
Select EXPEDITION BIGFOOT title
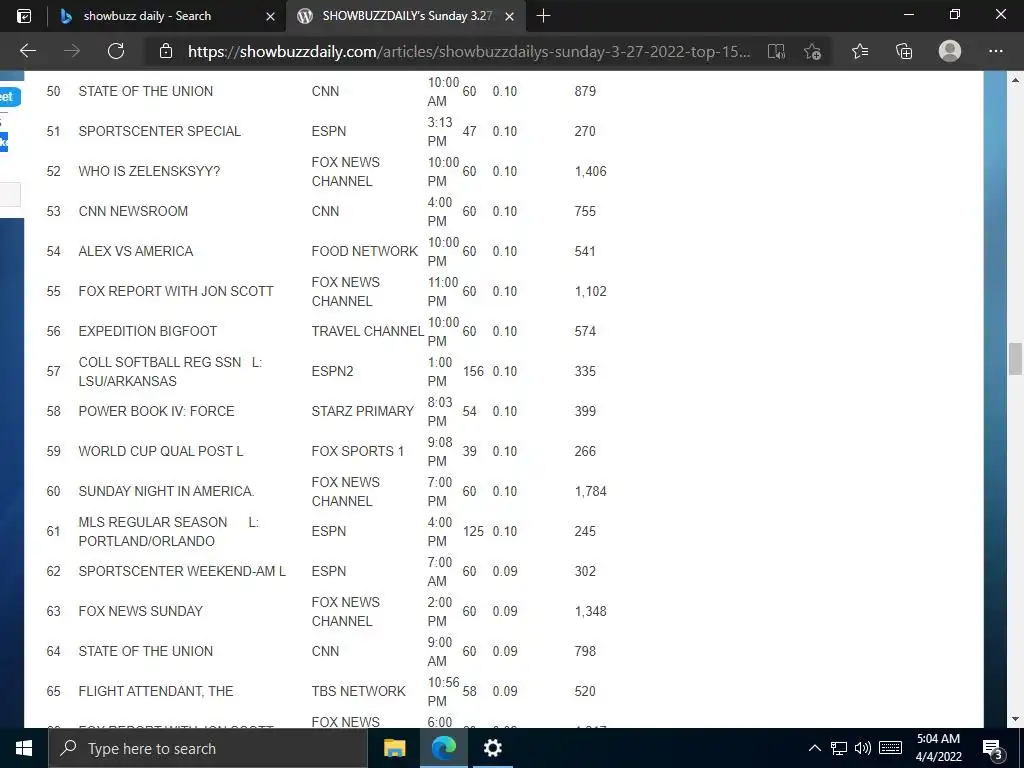point(148,331)
